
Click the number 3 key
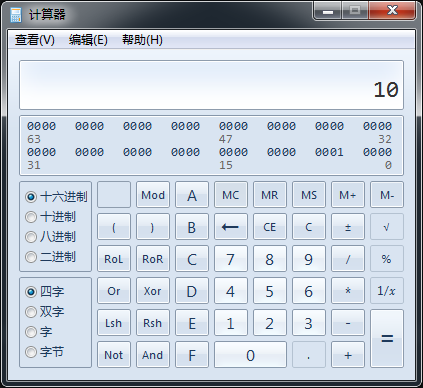click(x=309, y=323)
